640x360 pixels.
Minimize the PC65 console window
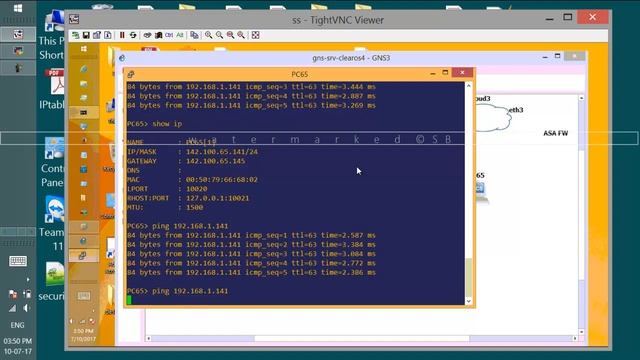tap(433, 73)
